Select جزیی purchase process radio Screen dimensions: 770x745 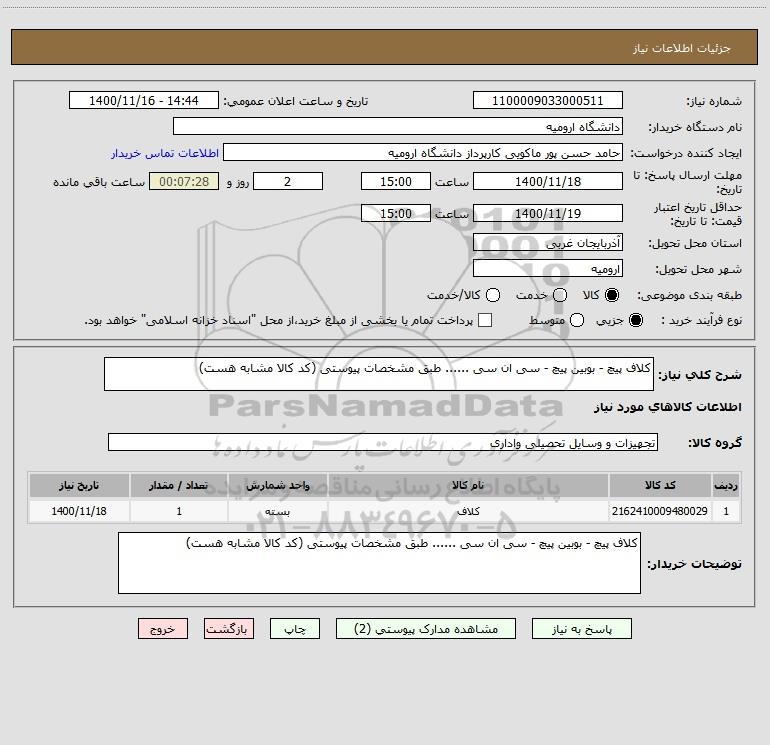pos(636,320)
